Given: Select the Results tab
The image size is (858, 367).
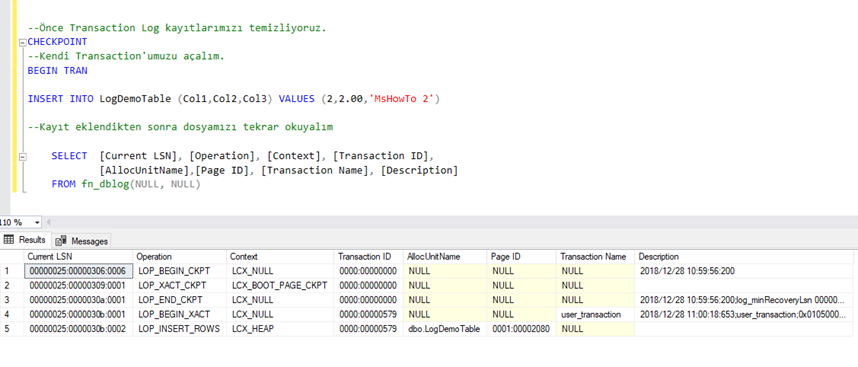Looking at the screenshot, I should 26,240.
